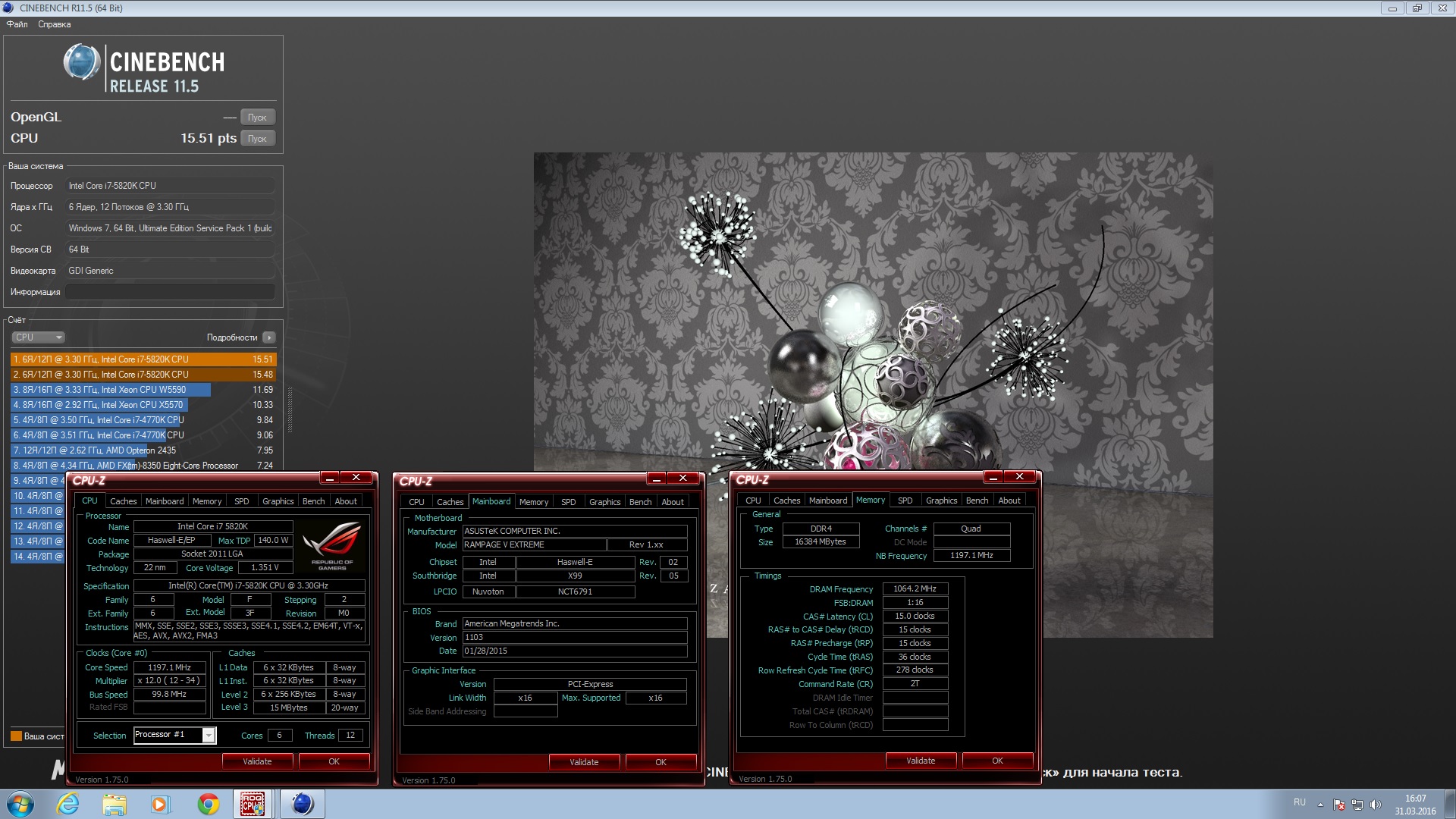
Task: Click Validate in the Mainboard window
Action: coord(584,762)
